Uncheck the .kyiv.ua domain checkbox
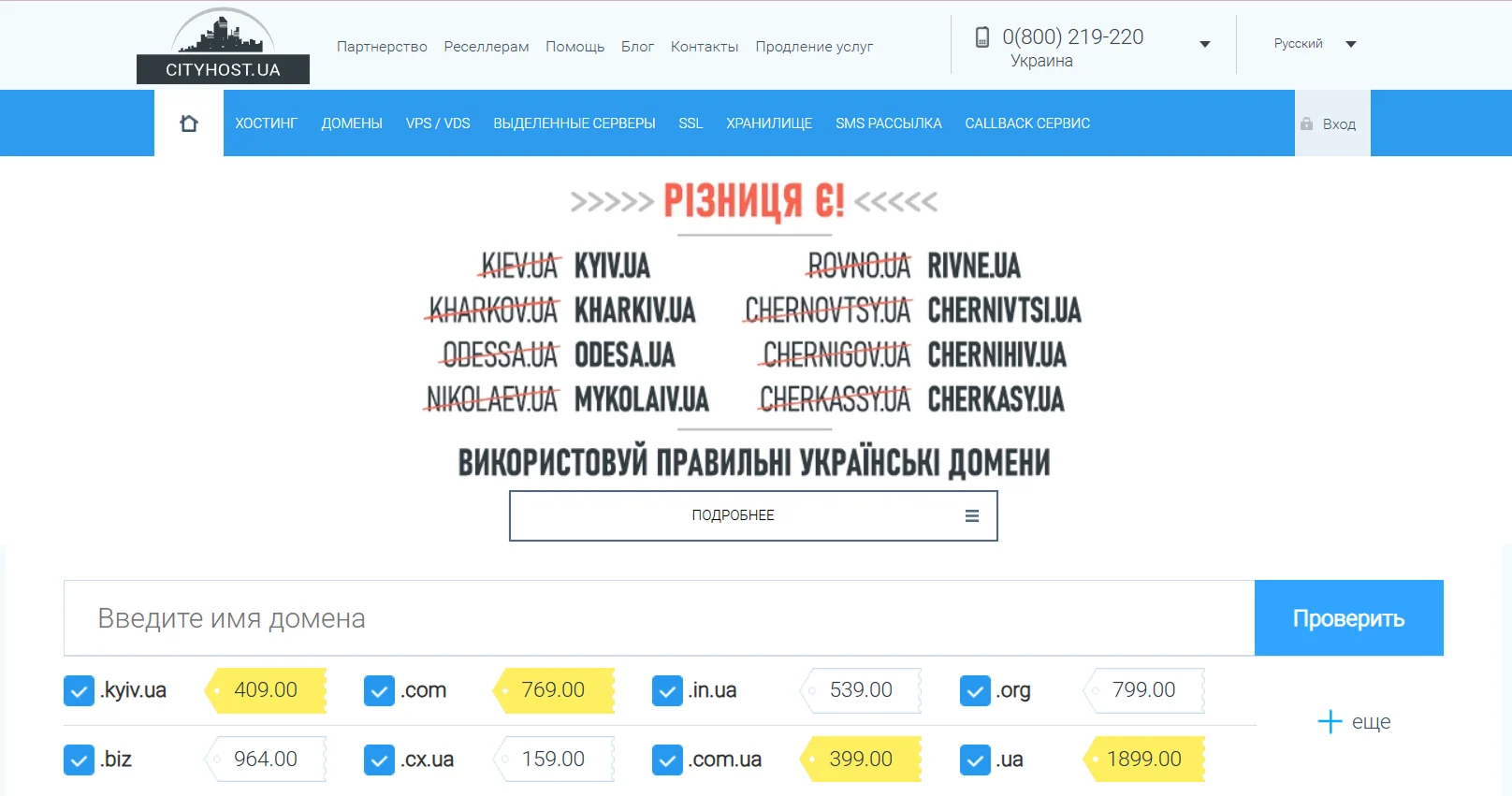This screenshot has width=1512, height=796. pos(79,690)
